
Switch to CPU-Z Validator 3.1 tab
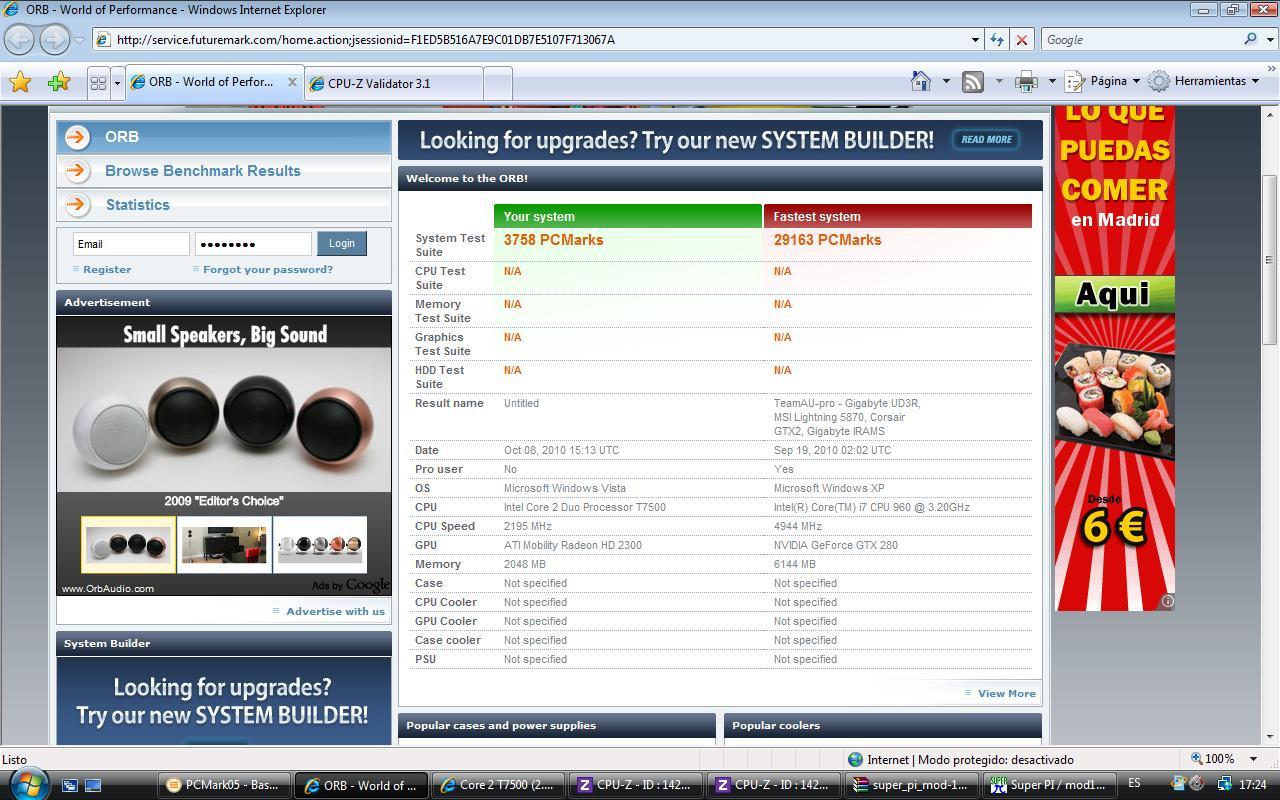393,84
